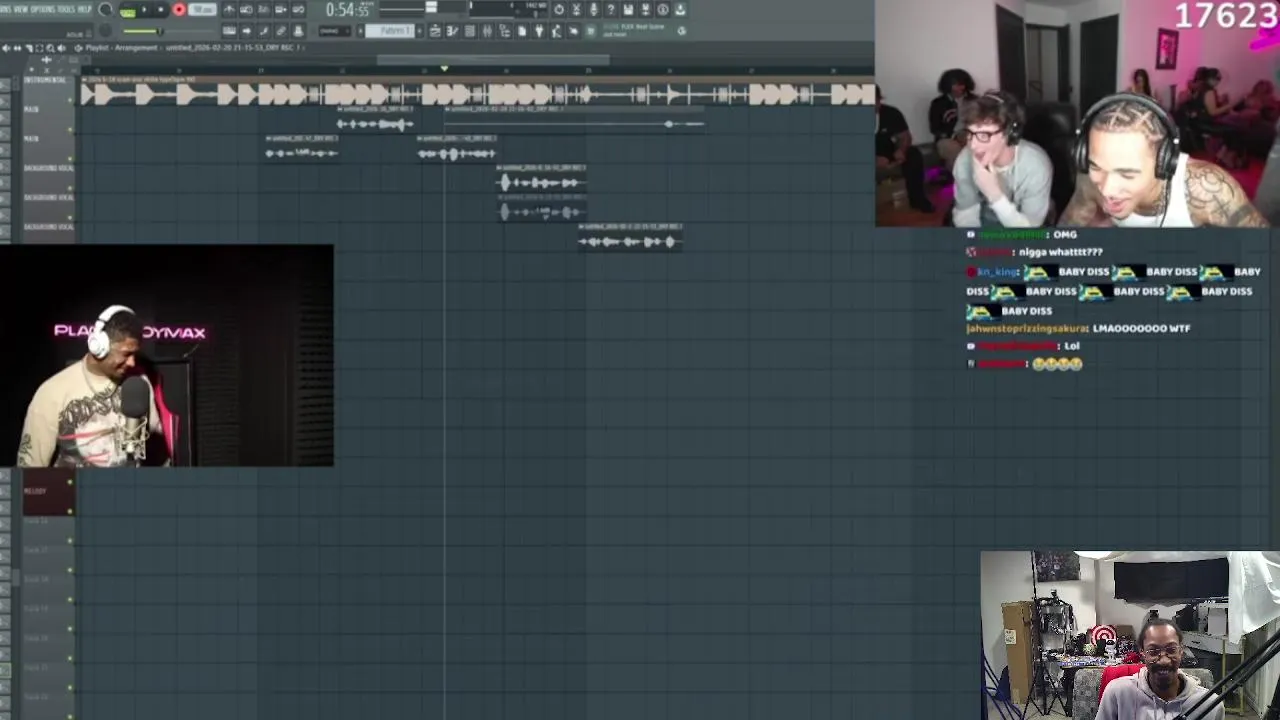Screen dimensions: 1280x720
Task: Open the OPTIONS menu
Action: 43,9
